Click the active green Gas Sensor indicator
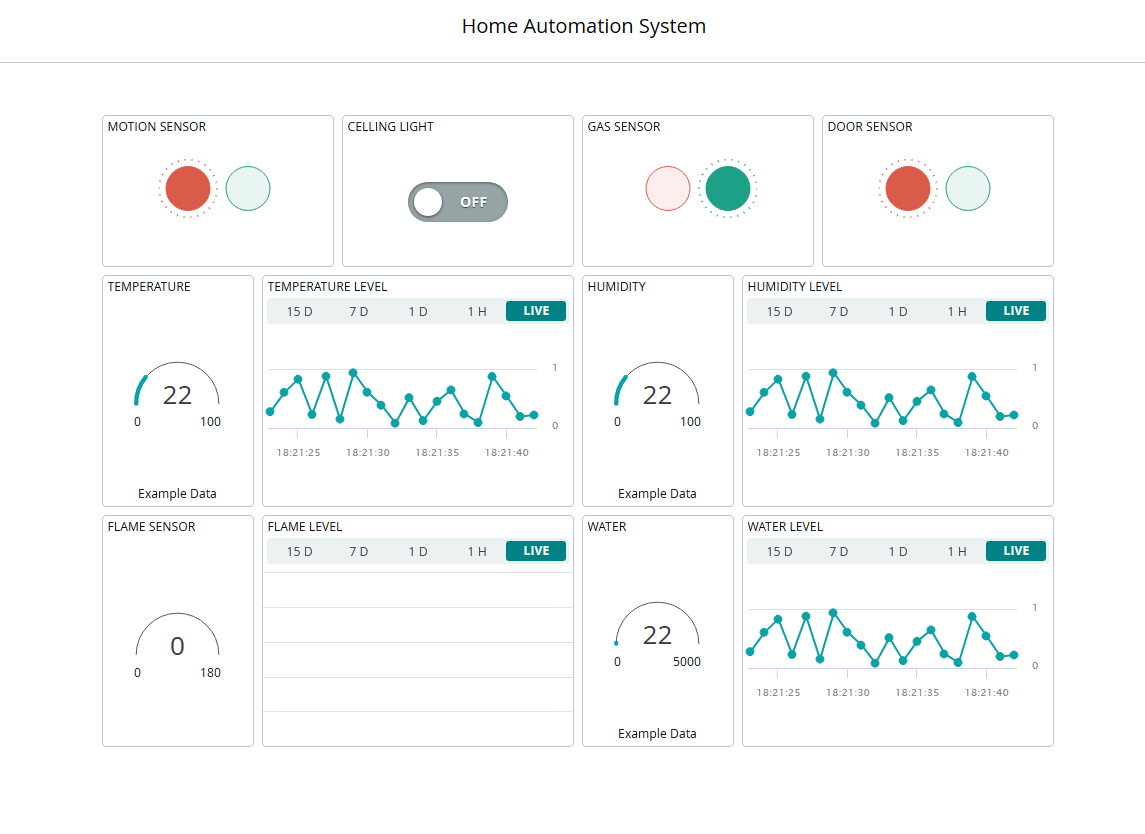 coord(728,188)
